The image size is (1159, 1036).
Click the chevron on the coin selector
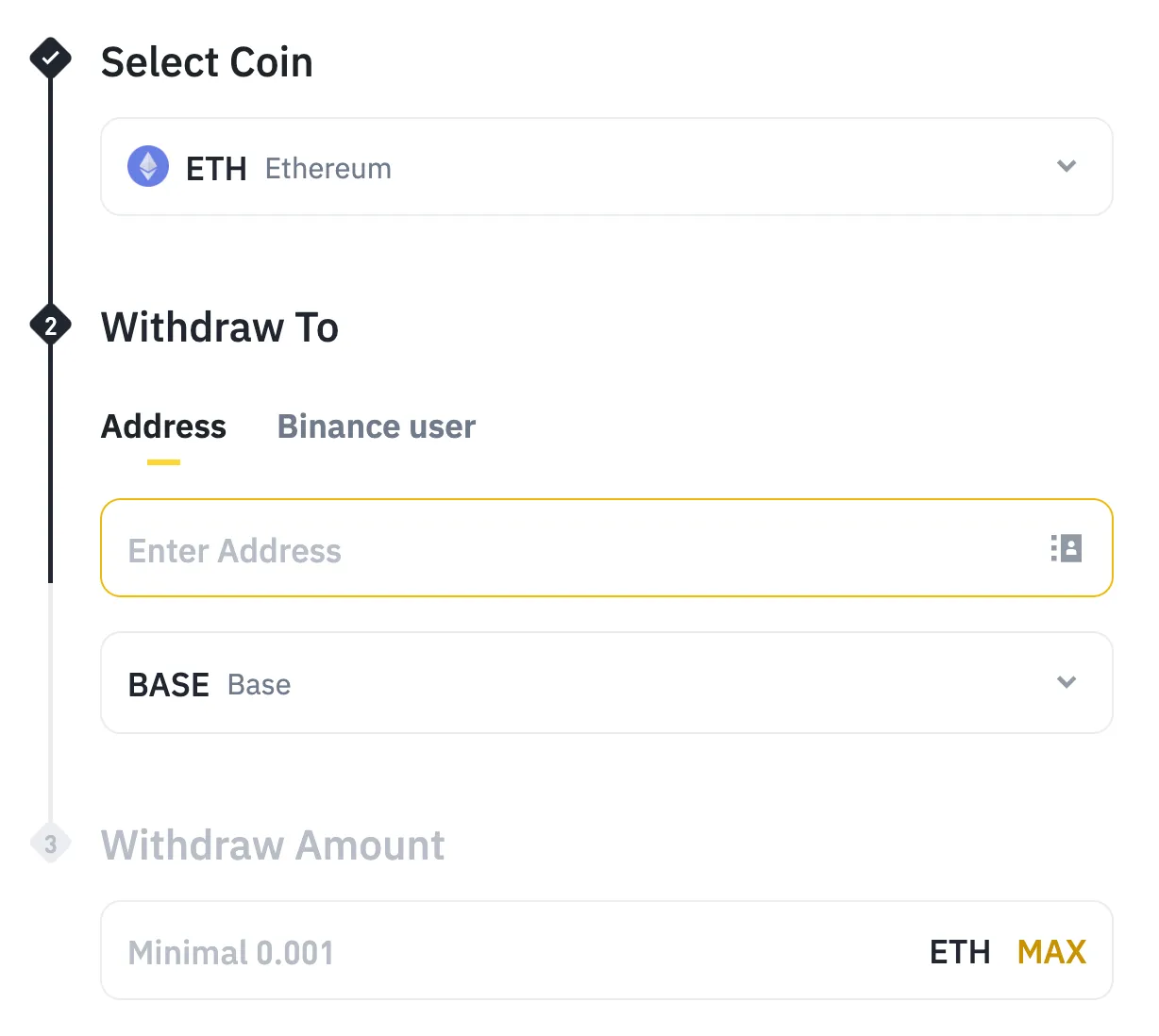point(1067,166)
